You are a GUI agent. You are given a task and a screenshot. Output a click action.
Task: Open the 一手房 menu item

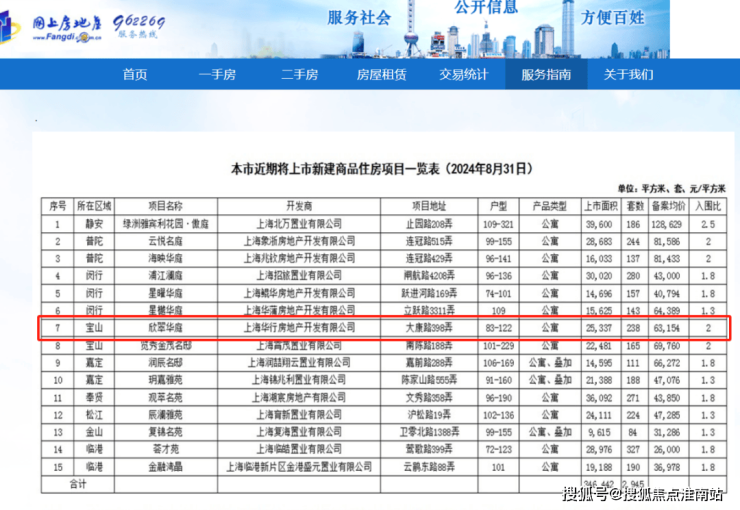[217, 75]
